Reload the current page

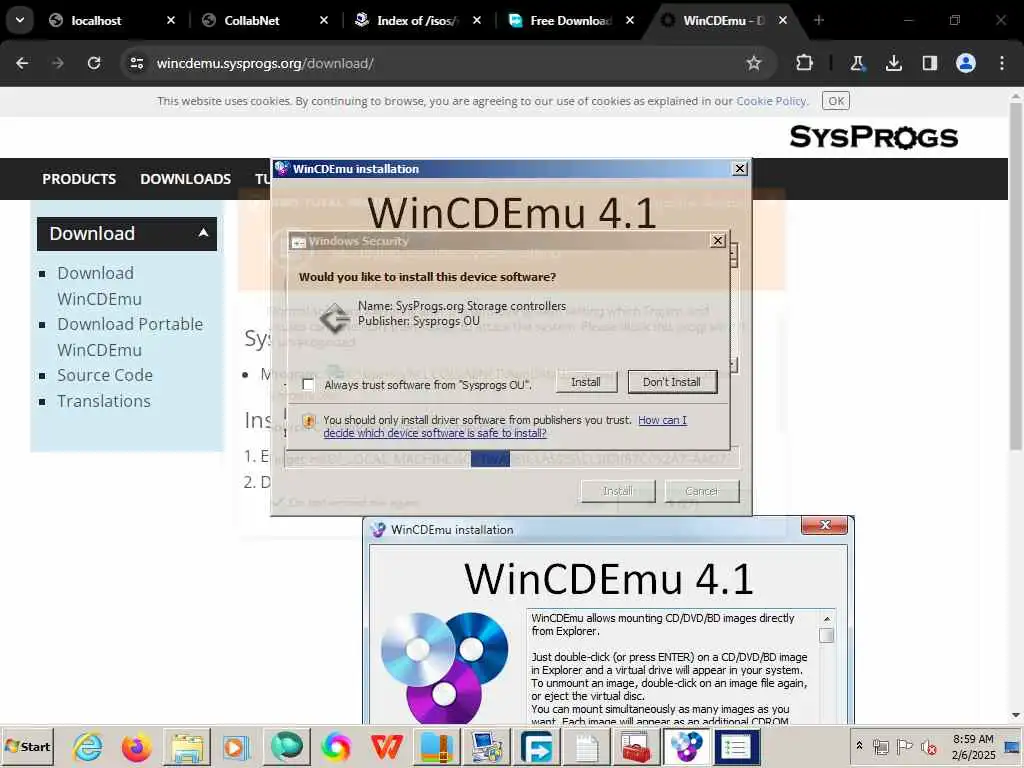(x=94, y=63)
